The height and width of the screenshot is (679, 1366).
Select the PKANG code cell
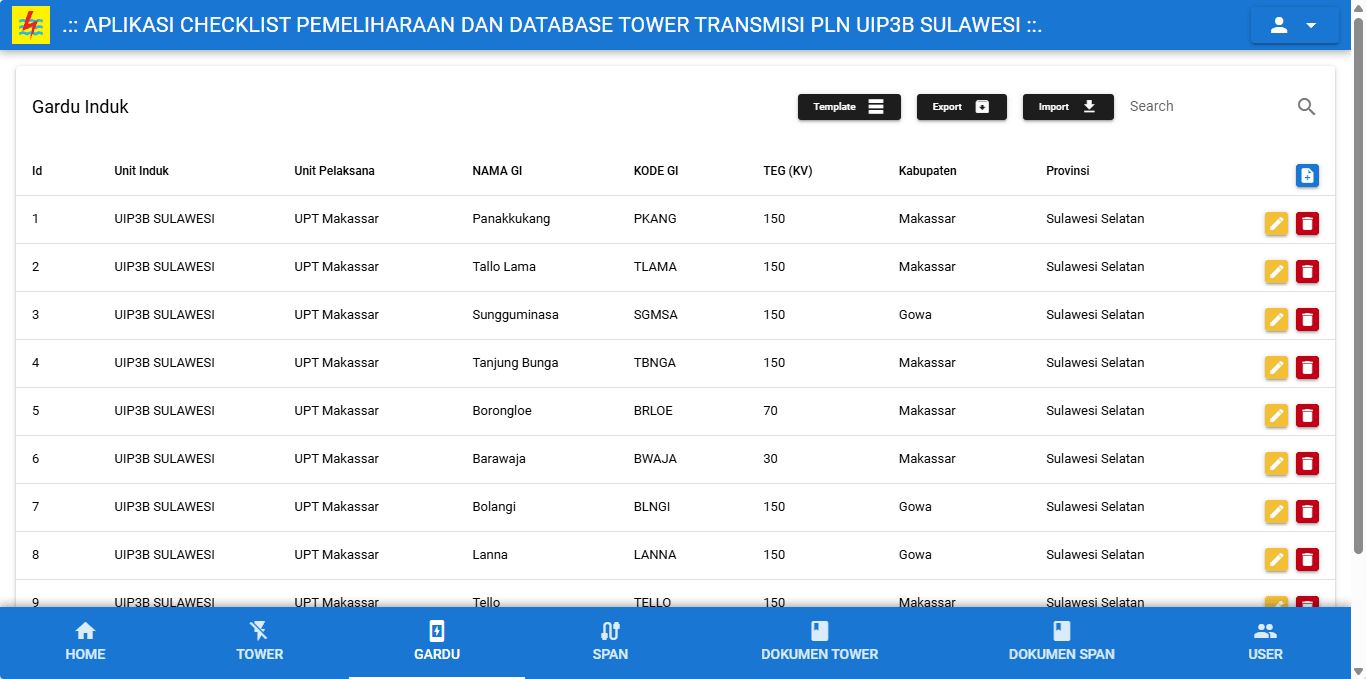655,219
